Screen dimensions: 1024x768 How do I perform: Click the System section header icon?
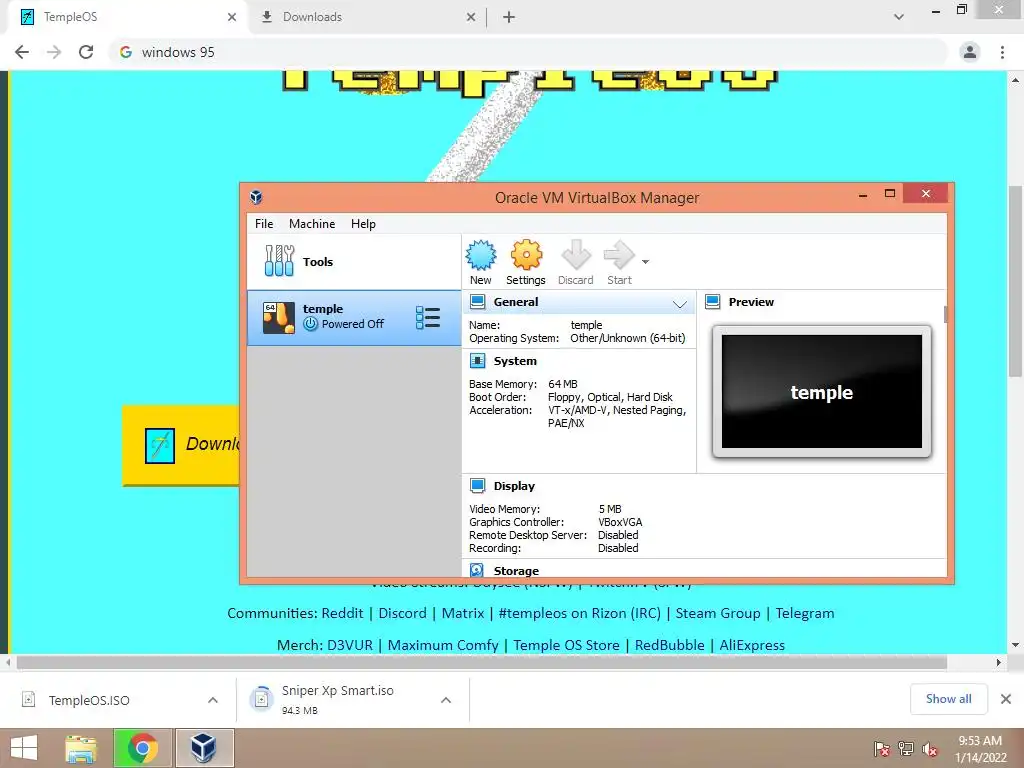[477, 360]
